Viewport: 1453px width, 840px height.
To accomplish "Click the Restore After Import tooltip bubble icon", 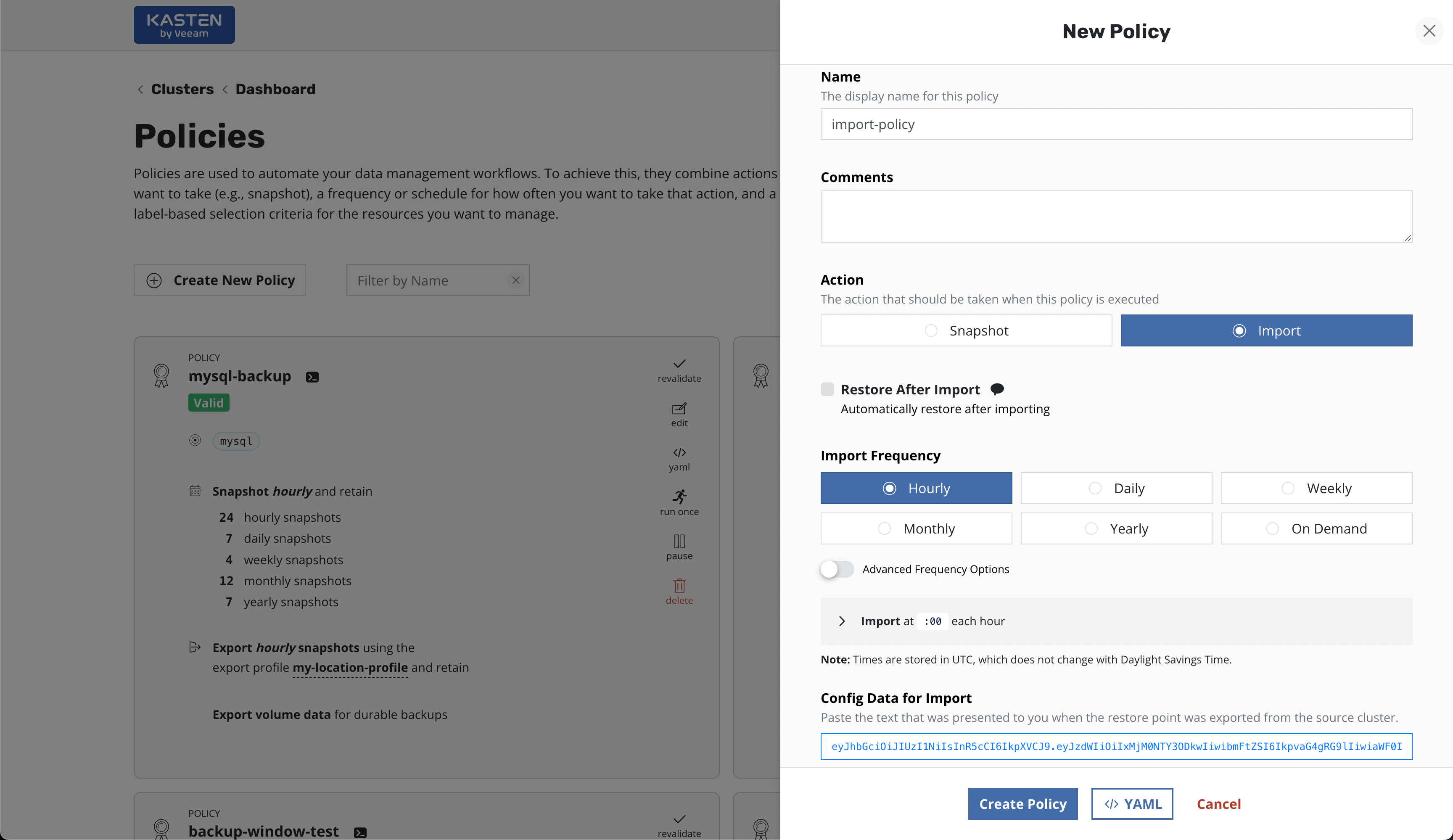I will [997, 389].
